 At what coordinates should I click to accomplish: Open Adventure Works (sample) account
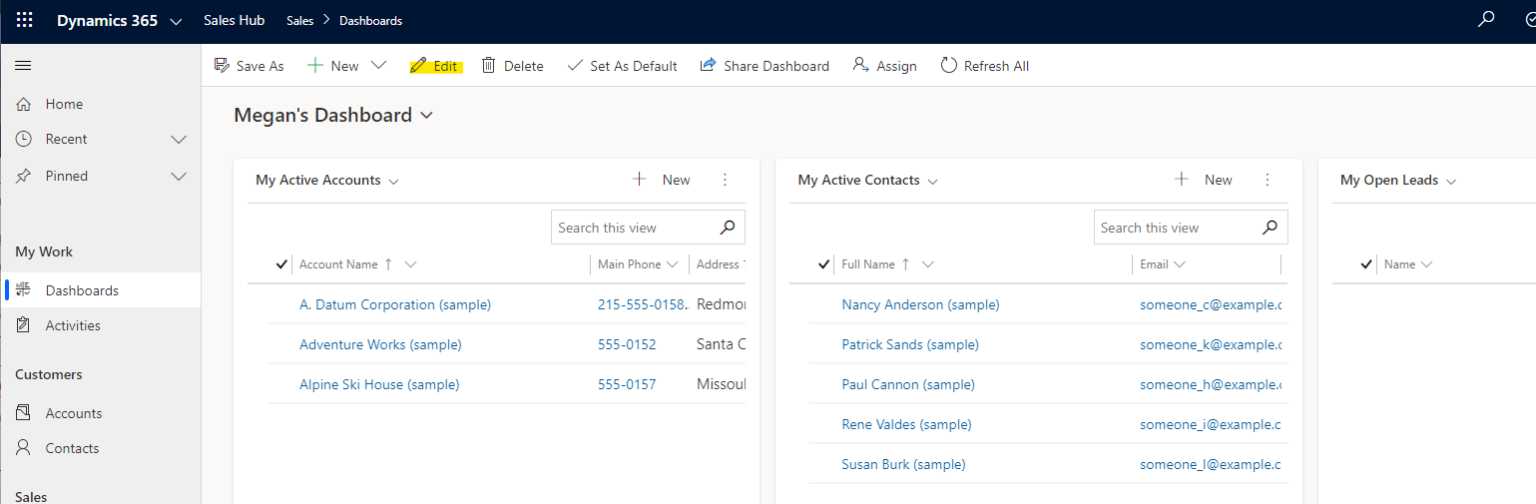[x=380, y=345]
